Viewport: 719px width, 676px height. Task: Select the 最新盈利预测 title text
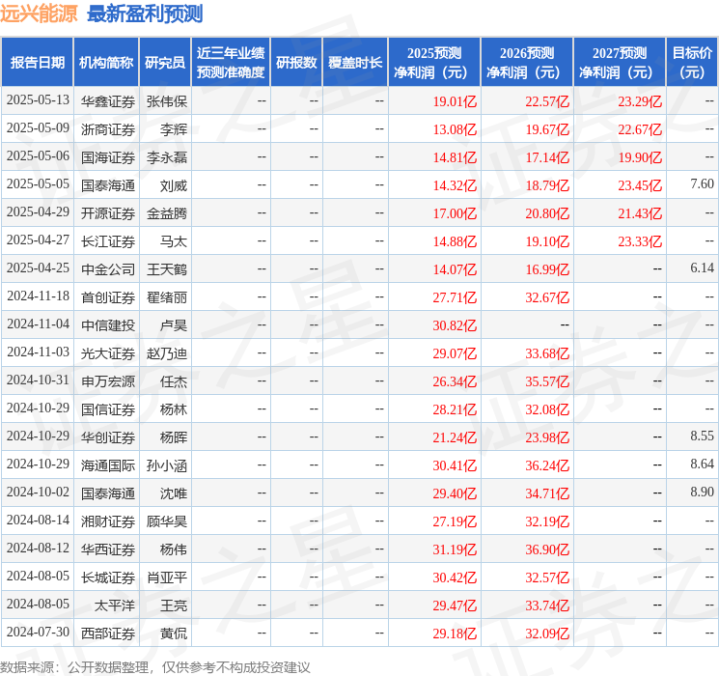[145, 14]
